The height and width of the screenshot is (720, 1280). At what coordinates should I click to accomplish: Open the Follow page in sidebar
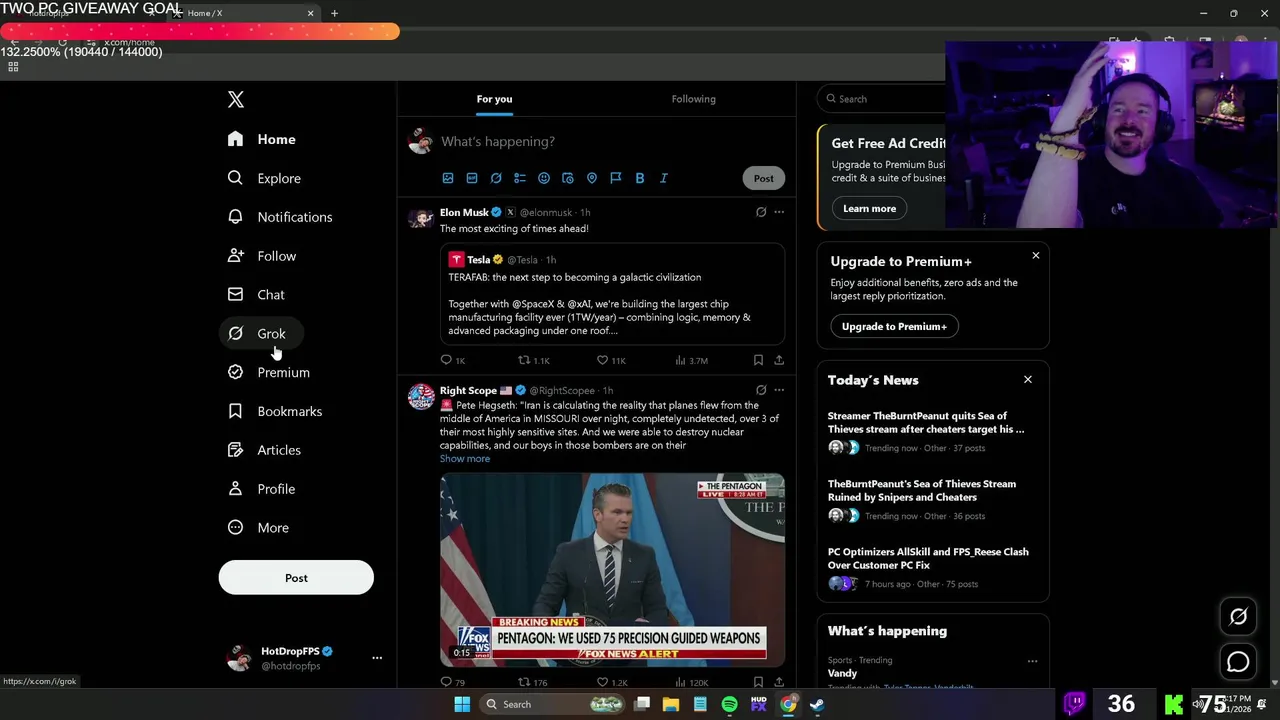pyautogui.click(x=262, y=256)
